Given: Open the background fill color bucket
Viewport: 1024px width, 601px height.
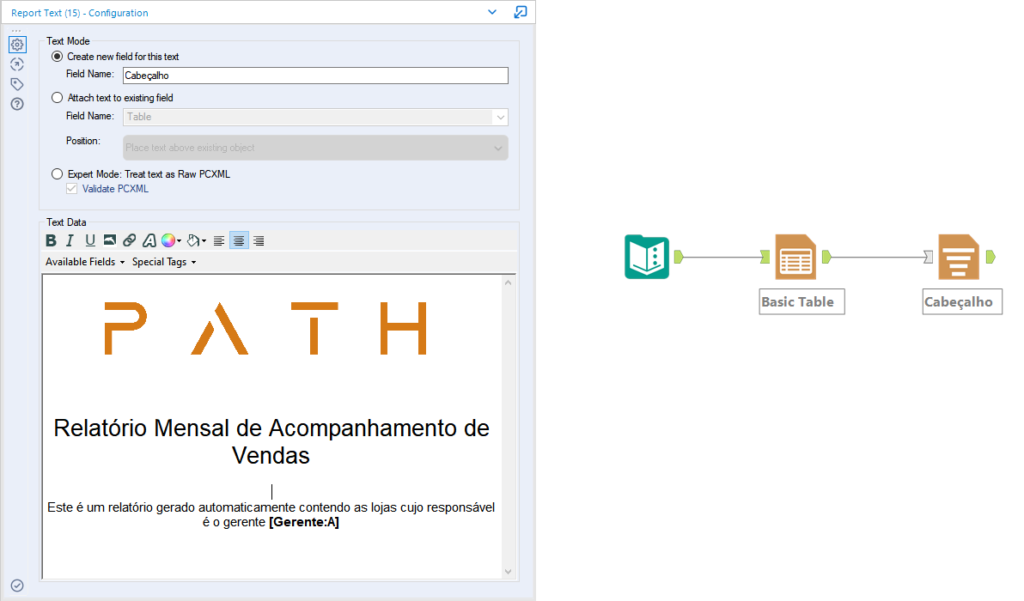Looking at the screenshot, I should tap(196, 240).
